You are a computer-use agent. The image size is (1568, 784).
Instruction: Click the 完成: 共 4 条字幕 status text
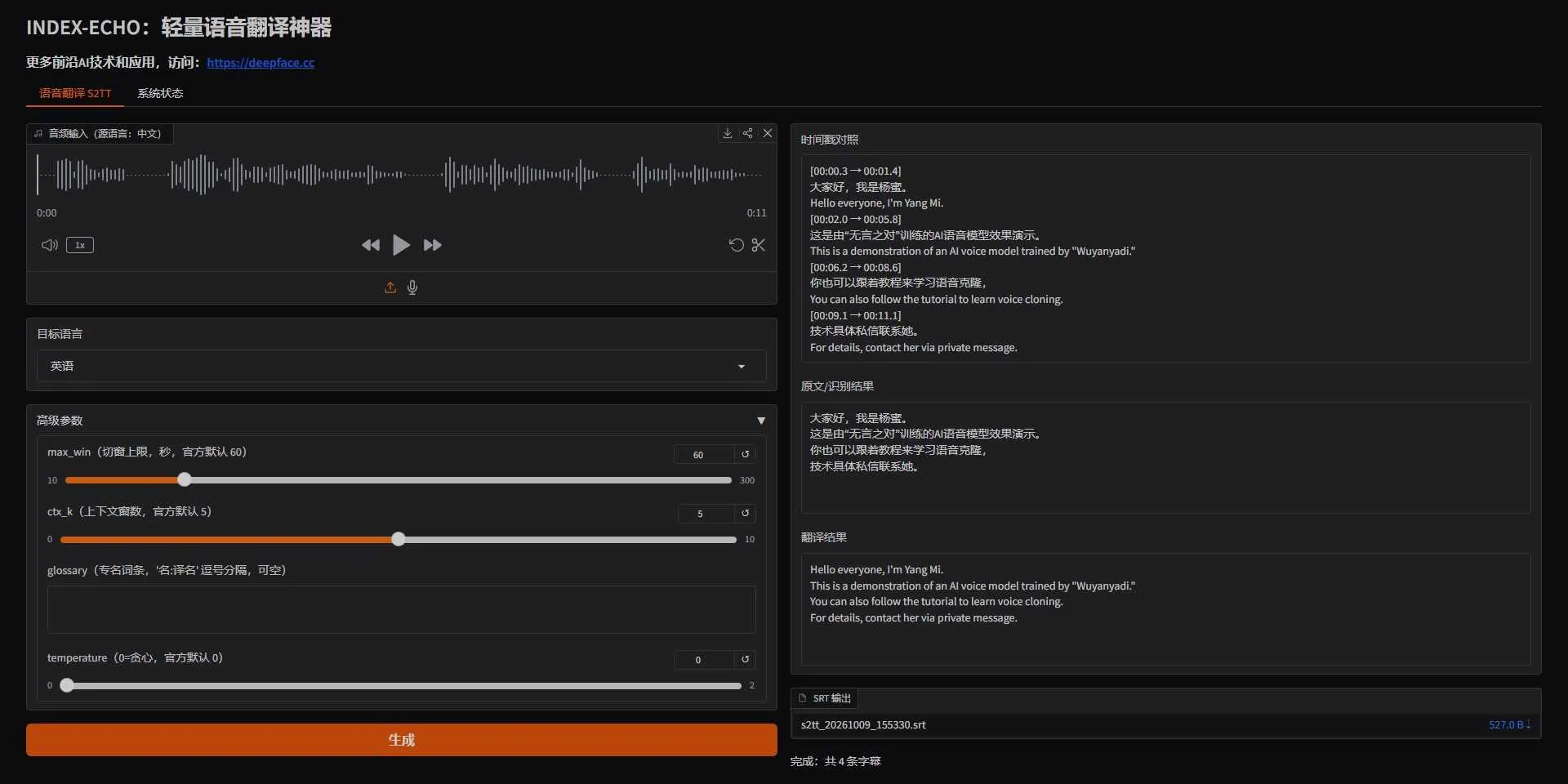point(835,761)
